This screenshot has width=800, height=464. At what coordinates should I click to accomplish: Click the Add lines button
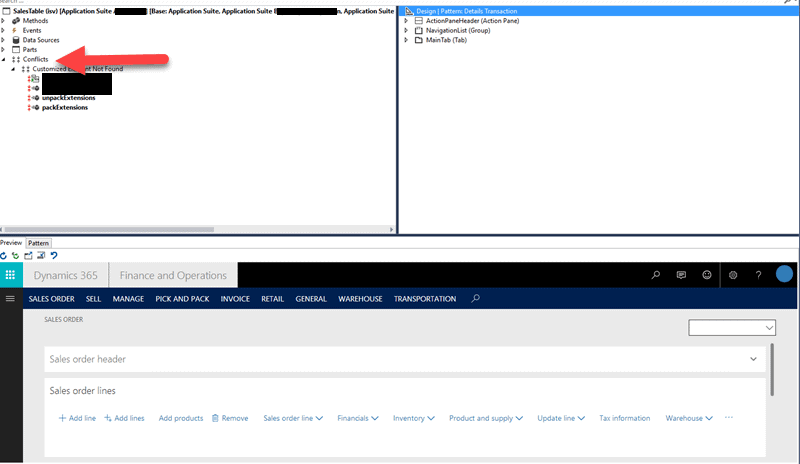[124, 418]
